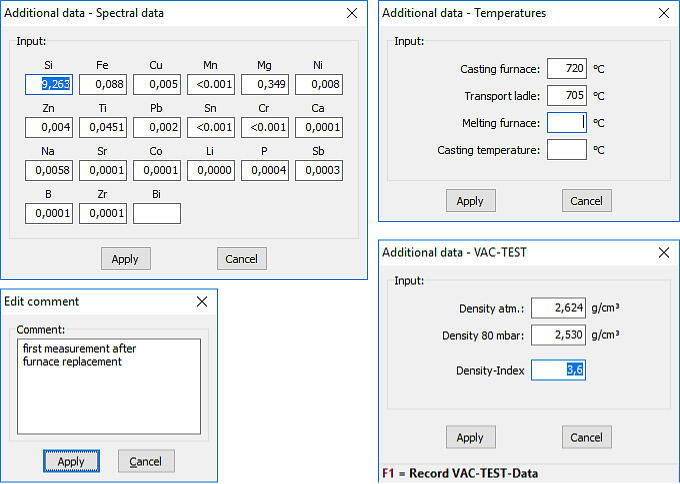Close the Spectral data dialog
The image size is (680, 484).
tap(351, 13)
